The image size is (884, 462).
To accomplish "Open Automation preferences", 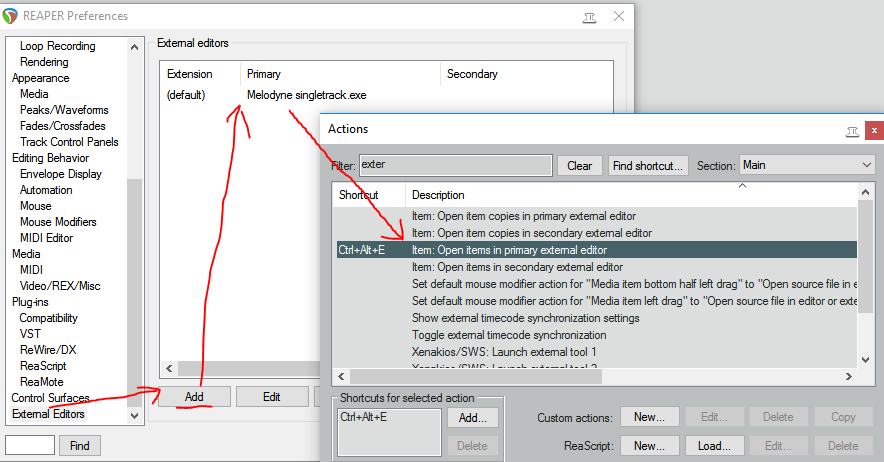I will (x=46, y=190).
